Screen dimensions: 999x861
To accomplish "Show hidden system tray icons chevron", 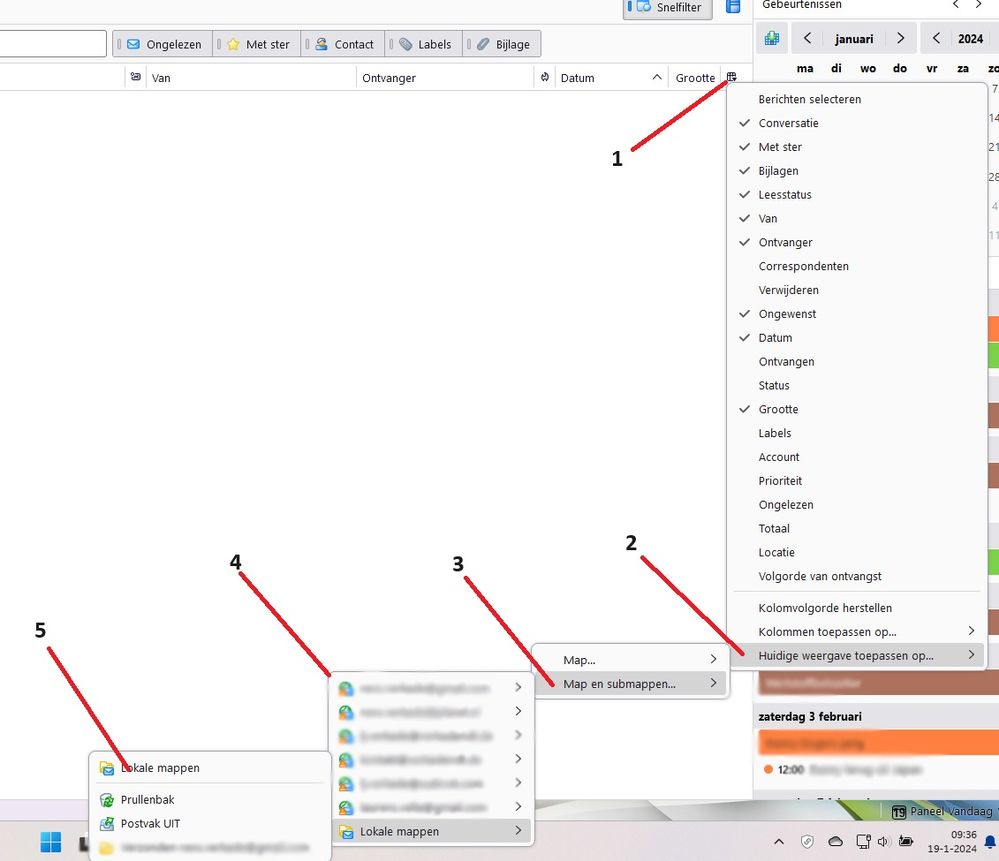I will 779,842.
